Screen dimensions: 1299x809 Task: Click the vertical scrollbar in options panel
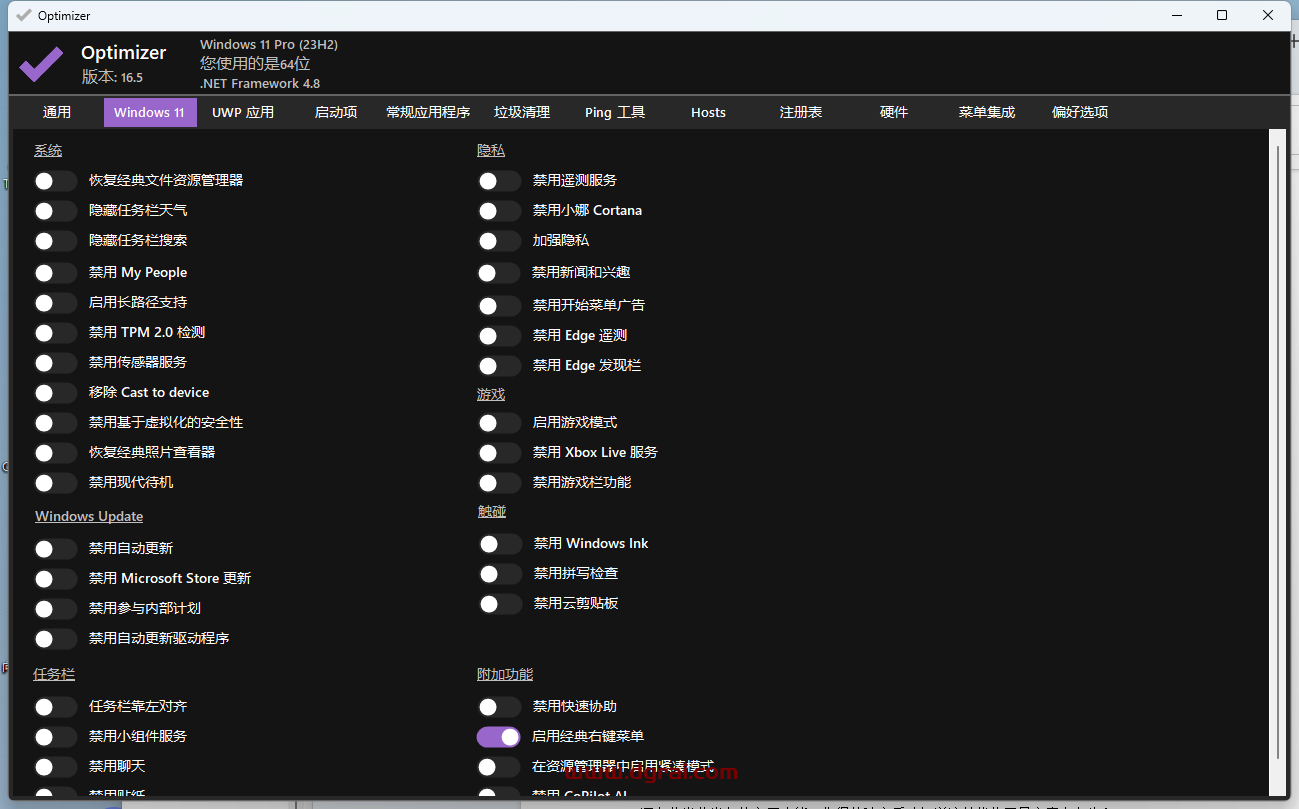(1276, 450)
